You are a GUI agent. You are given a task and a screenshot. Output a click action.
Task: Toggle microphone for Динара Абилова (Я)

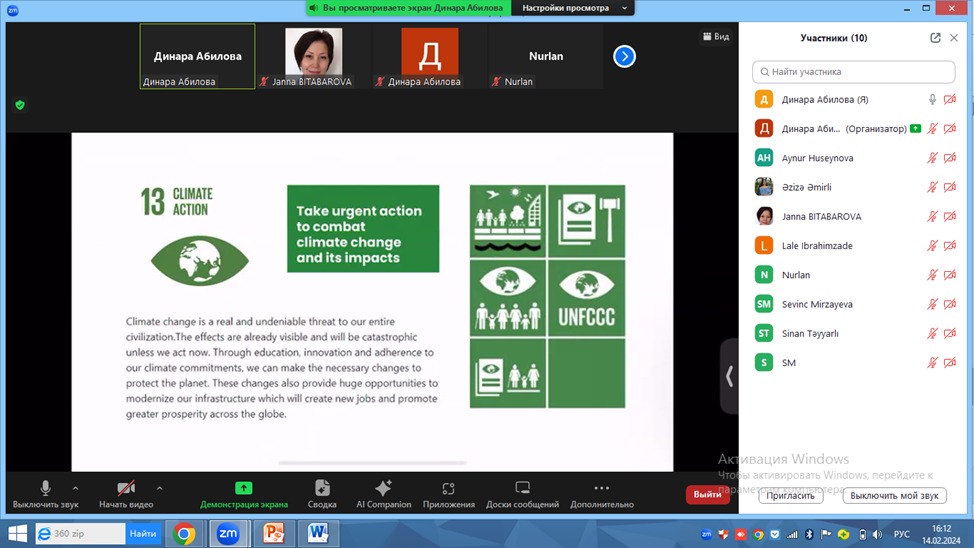tap(932, 99)
